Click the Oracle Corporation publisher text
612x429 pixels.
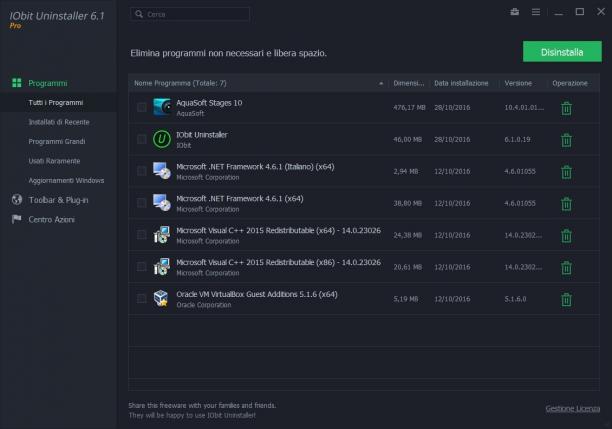pos(204,305)
